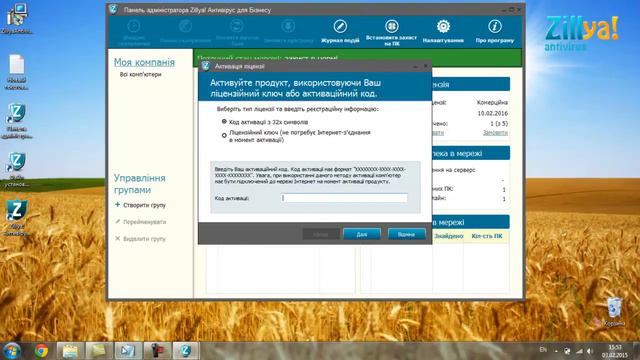Click greyed-out update virus bases toolbar icon

click(237, 32)
